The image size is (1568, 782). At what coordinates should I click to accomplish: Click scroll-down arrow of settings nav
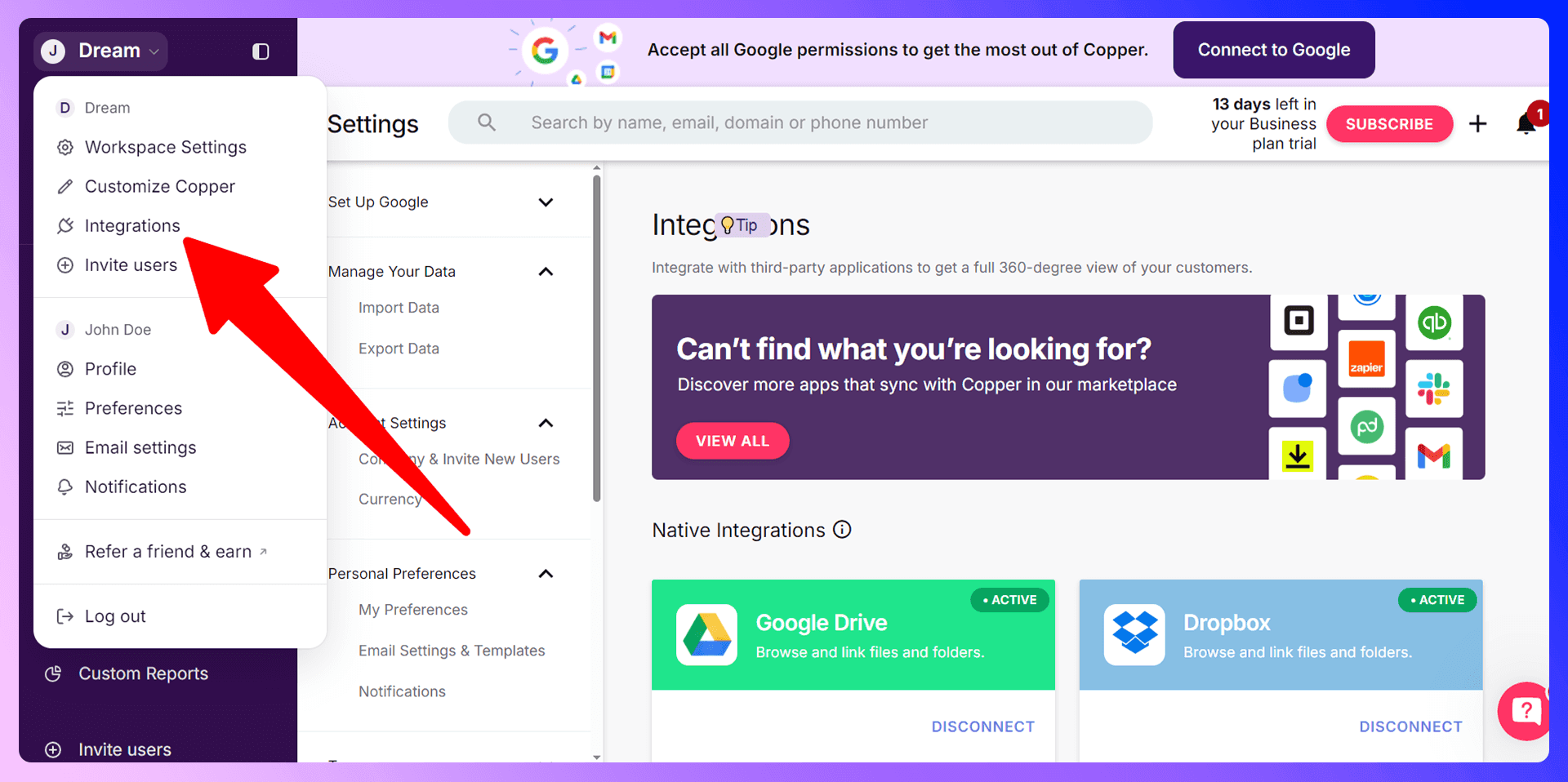597,757
